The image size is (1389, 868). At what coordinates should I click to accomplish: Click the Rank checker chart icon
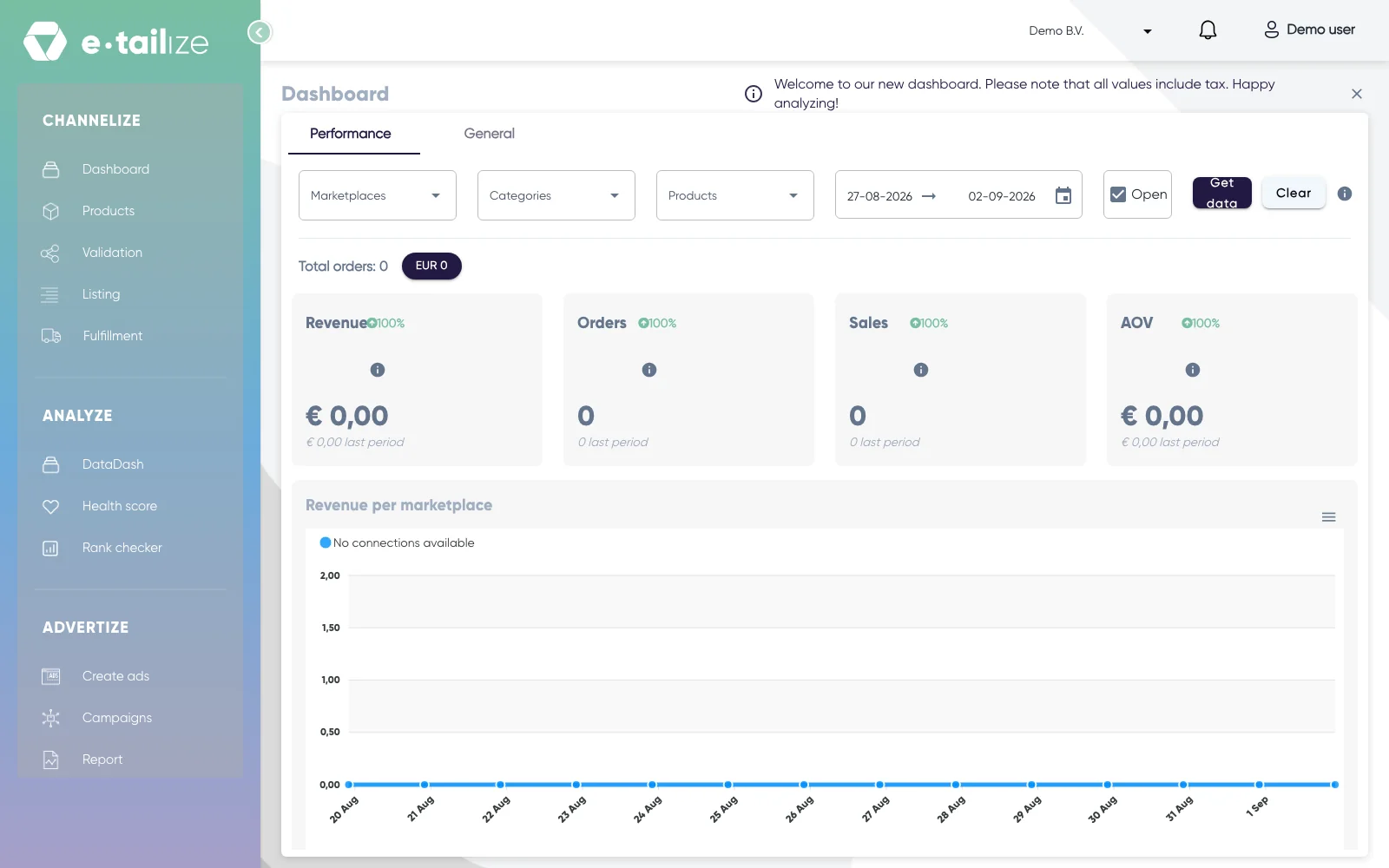(x=51, y=548)
